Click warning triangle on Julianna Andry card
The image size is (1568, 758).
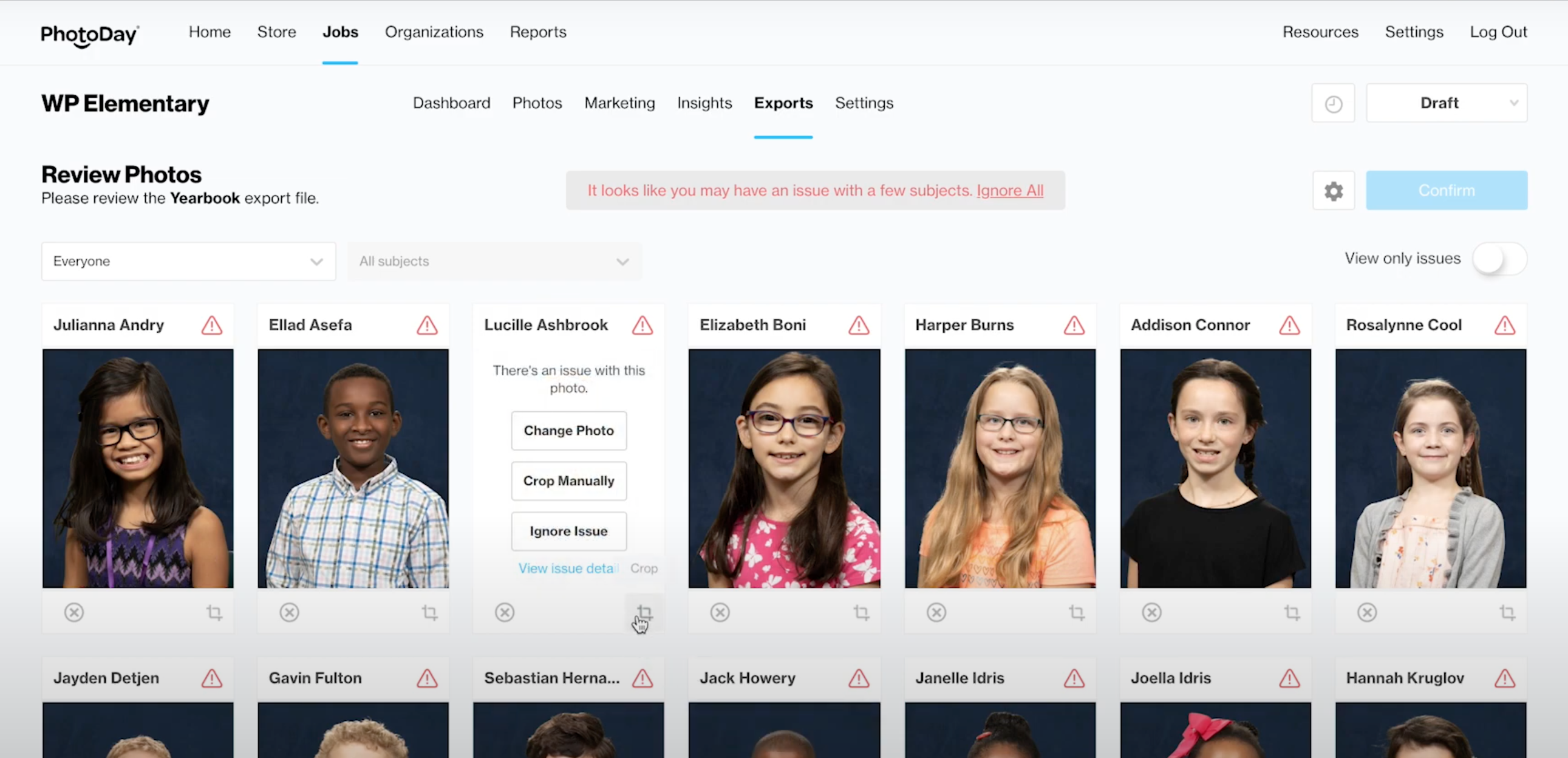212,325
